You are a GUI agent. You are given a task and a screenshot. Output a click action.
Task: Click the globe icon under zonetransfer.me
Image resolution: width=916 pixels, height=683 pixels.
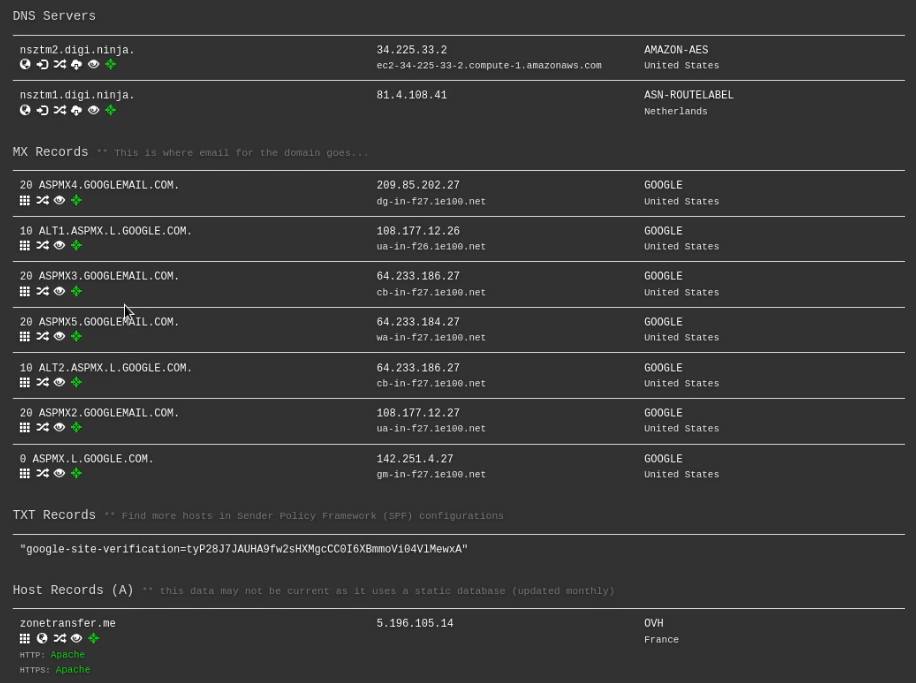click(x=41, y=638)
